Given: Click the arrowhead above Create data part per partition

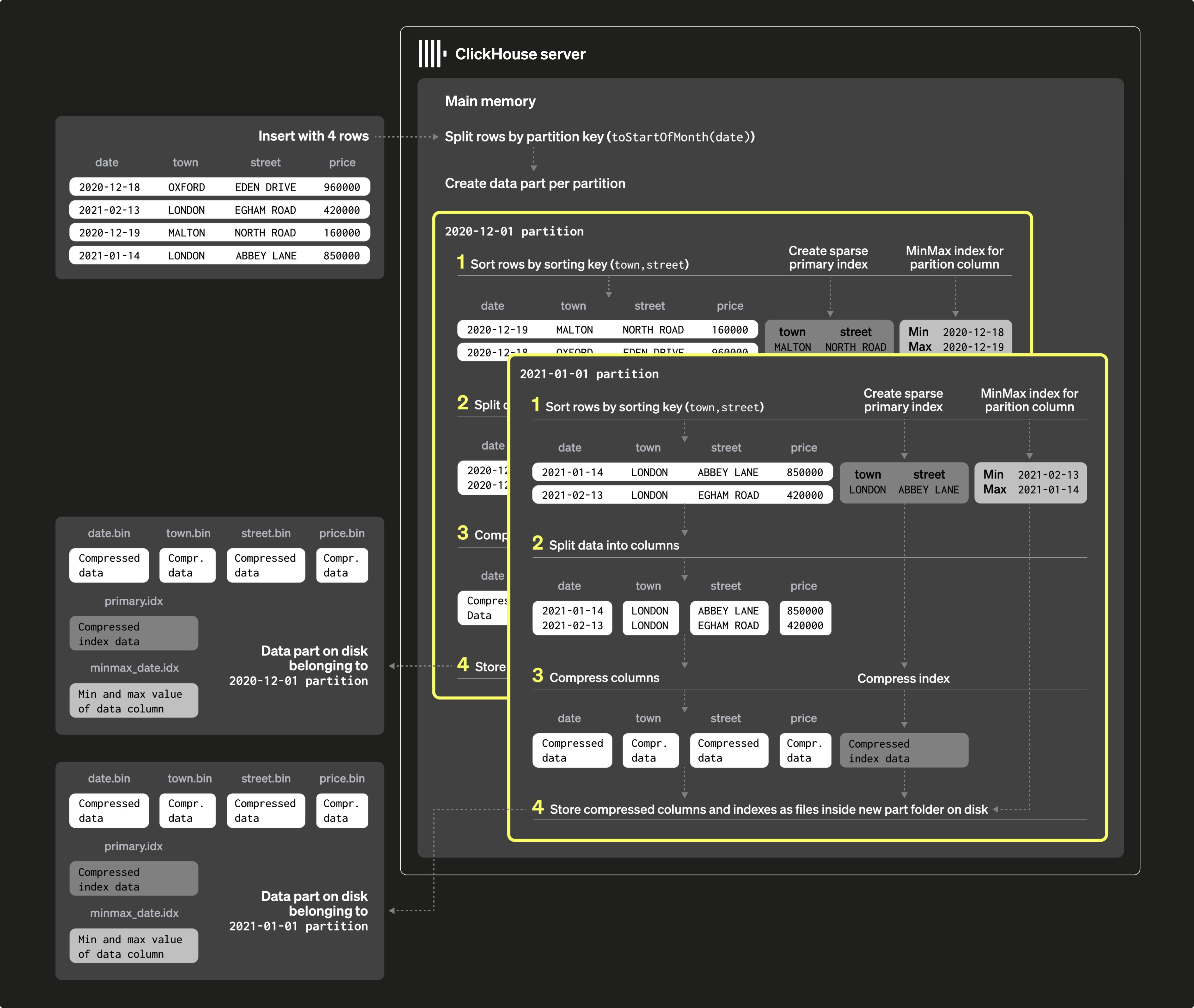Looking at the screenshot, I should point(533,168).
